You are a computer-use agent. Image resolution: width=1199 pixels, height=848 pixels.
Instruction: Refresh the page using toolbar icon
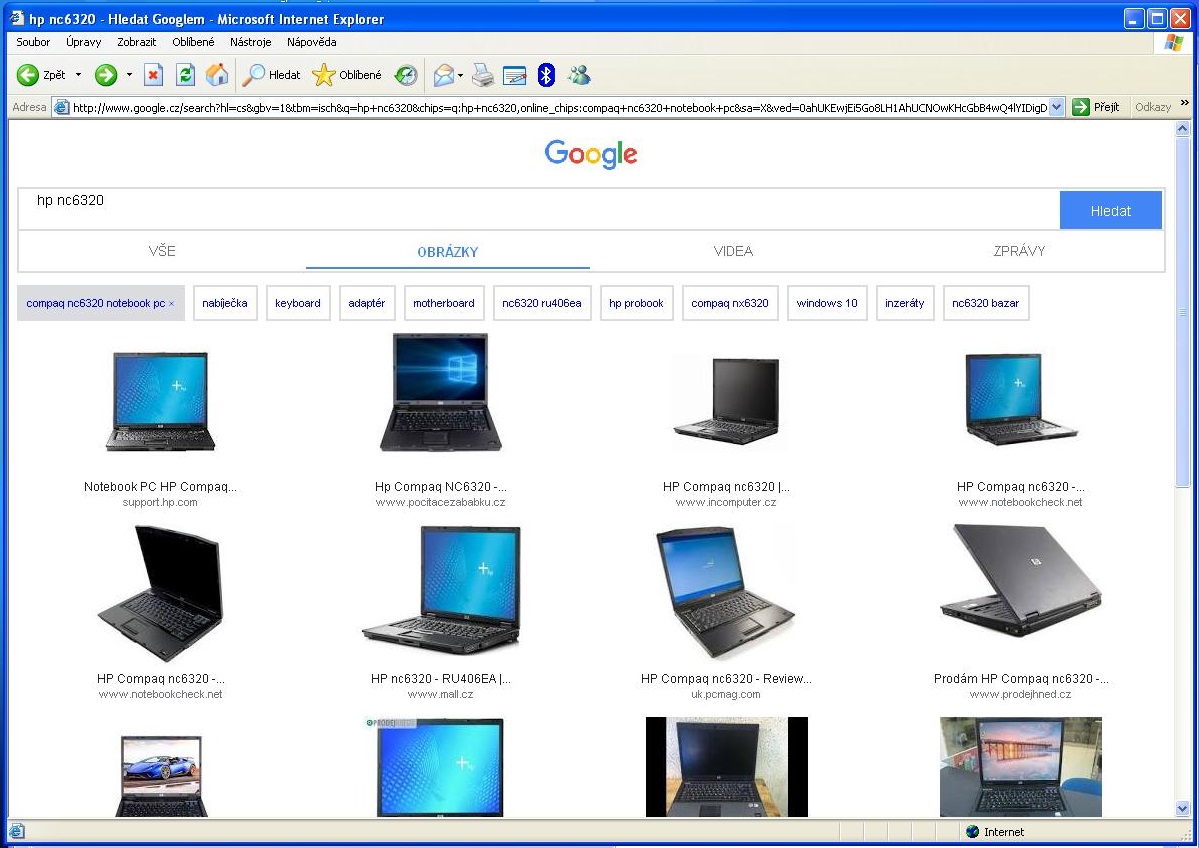[x=185, y=75]
